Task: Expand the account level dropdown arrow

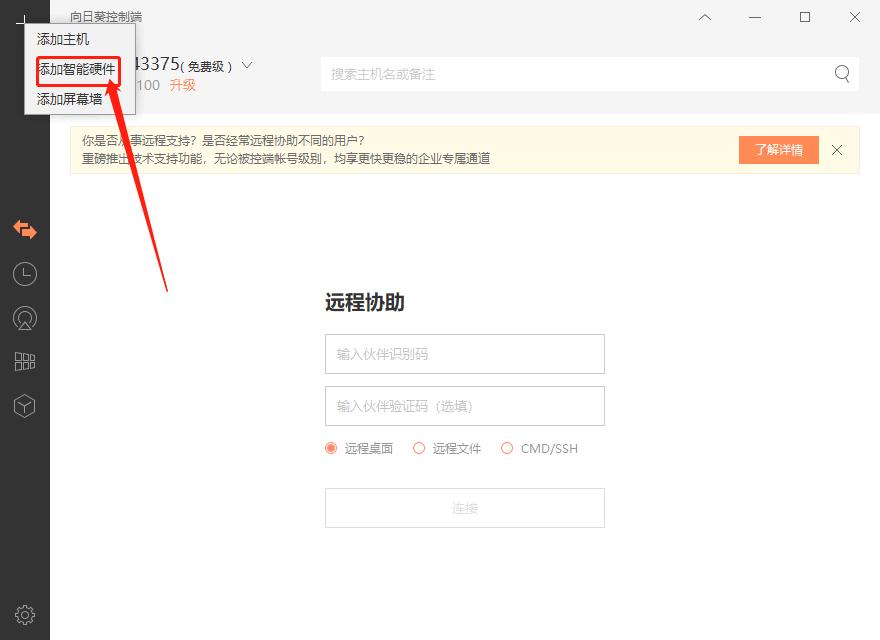Action: (246, 64)
